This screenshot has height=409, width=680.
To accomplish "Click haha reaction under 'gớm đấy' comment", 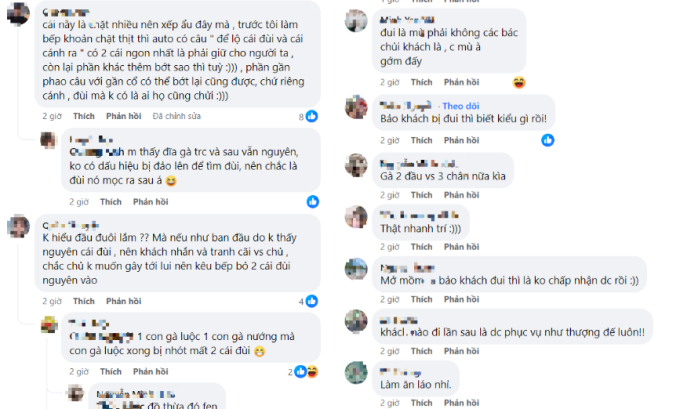I will (x=519, y=82).
